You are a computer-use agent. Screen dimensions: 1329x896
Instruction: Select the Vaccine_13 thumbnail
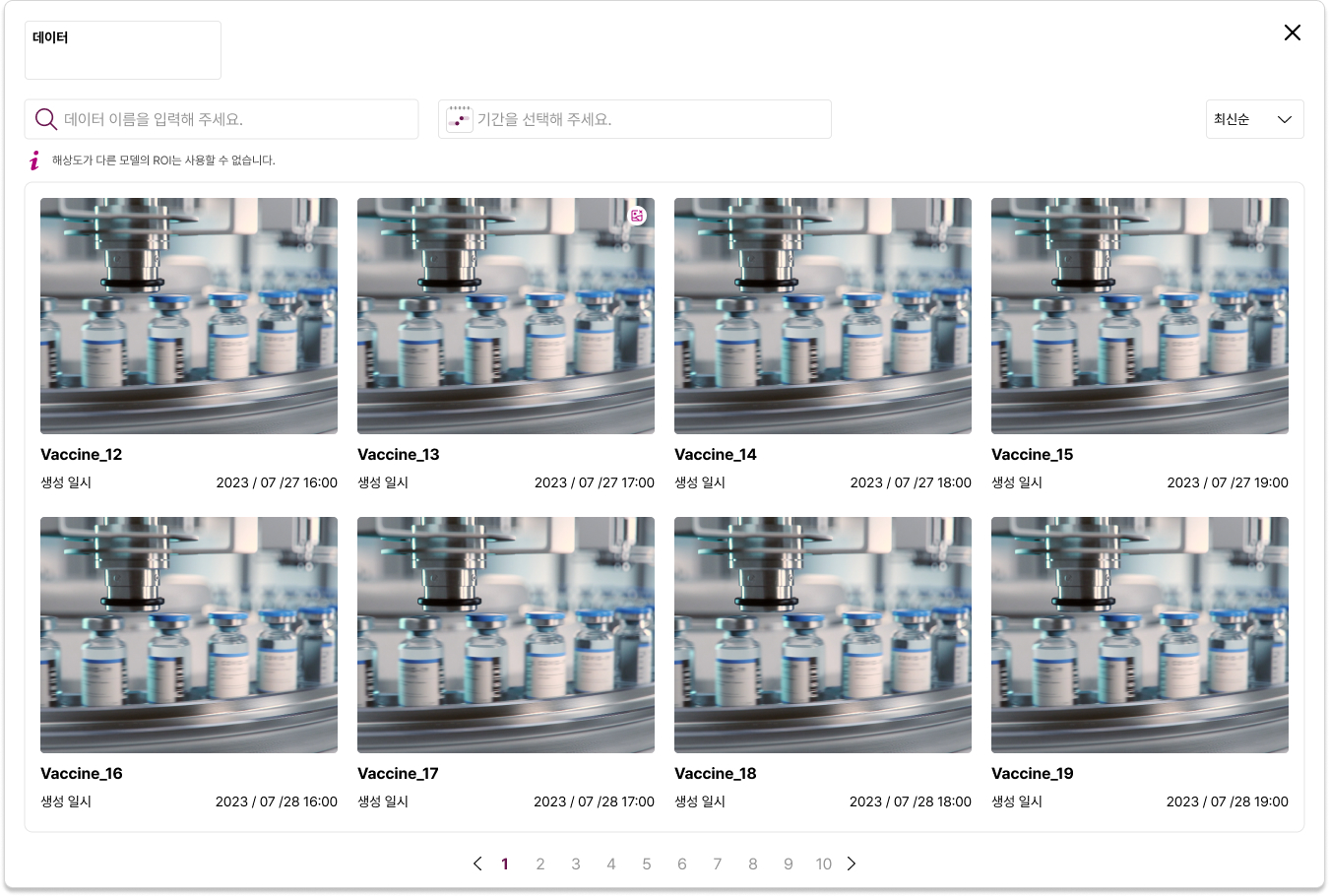click(506, 316)
